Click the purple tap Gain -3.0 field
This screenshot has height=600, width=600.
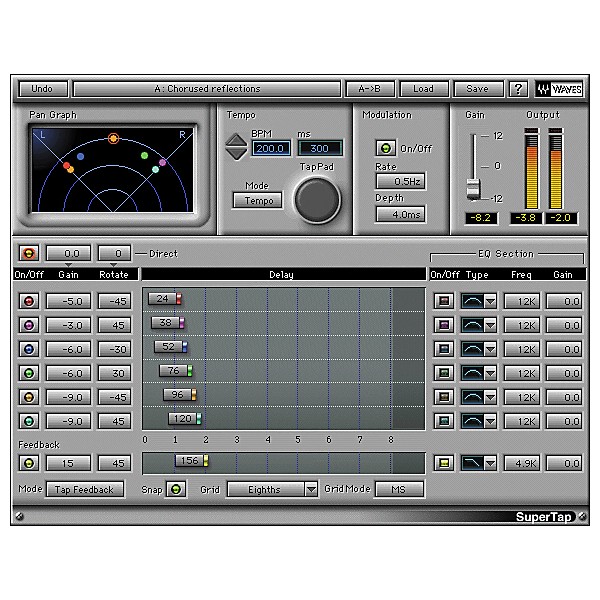point(69,325)
